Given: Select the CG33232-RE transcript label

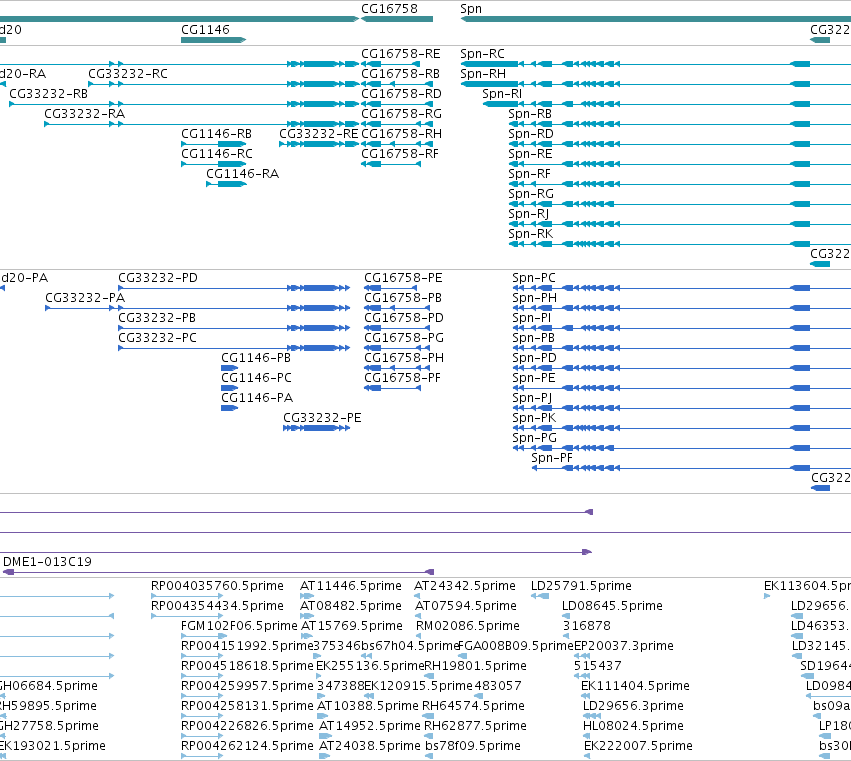Looking at the screenshot, I should click(x=319, y=134).
